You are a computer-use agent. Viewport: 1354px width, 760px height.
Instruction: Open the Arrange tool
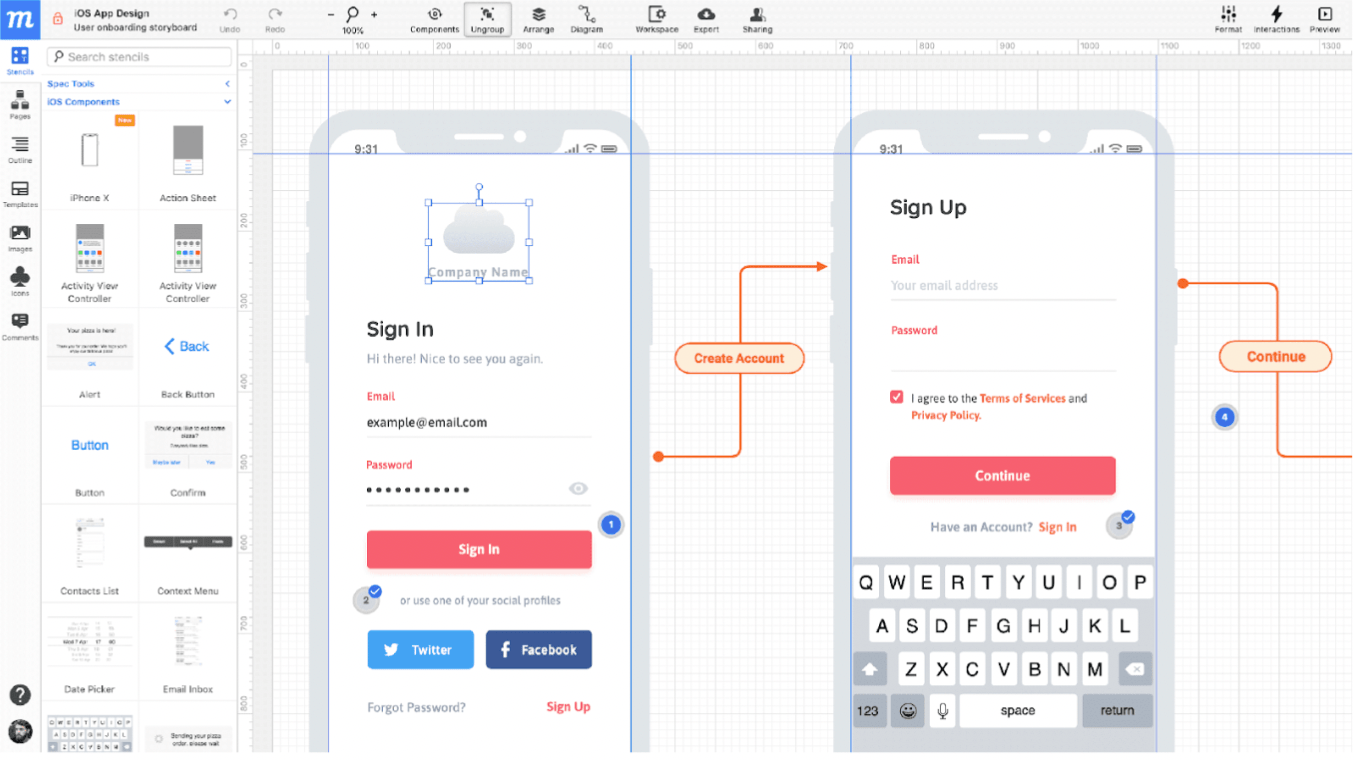[538, 18]
